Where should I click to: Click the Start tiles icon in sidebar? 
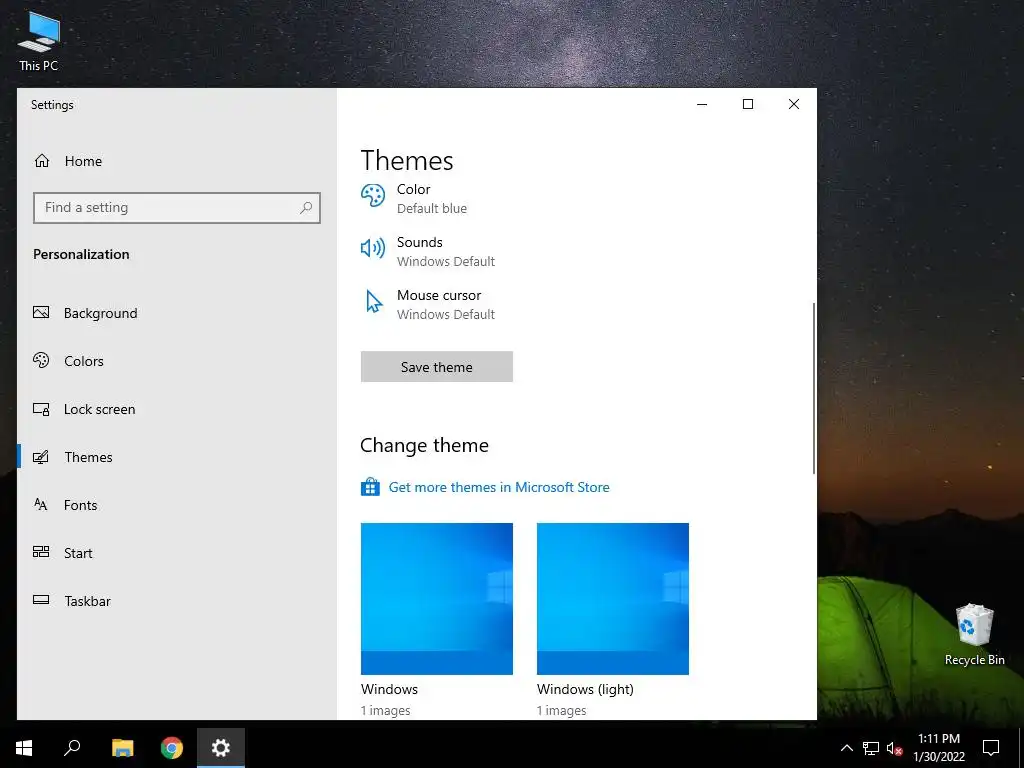point(41,552)
